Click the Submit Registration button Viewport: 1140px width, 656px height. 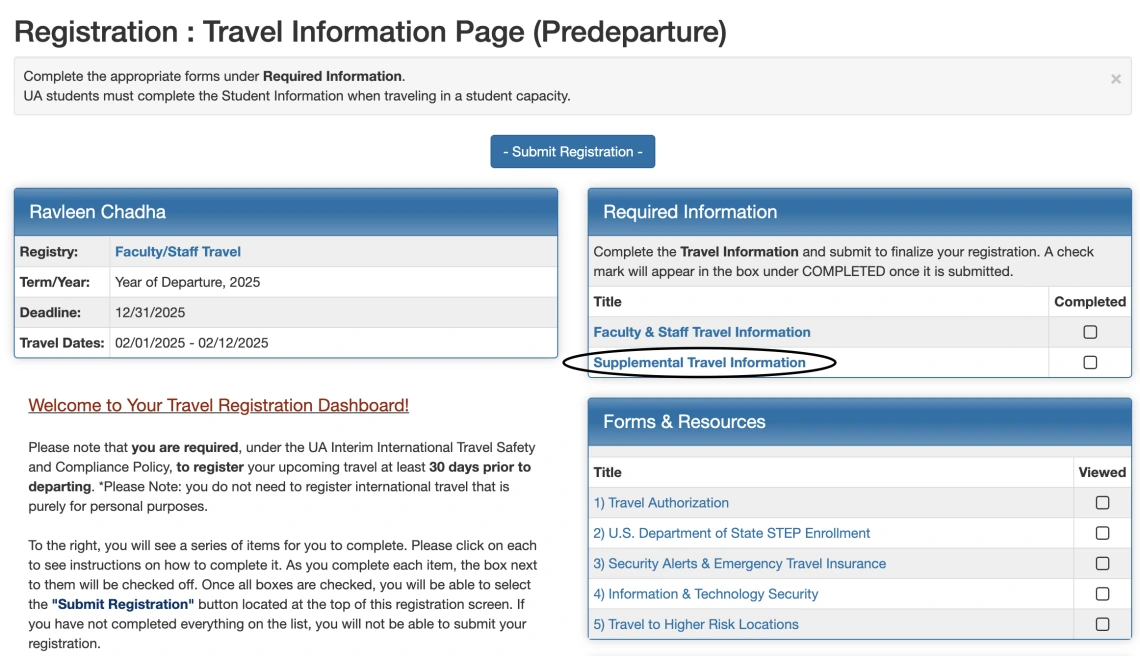572,151
